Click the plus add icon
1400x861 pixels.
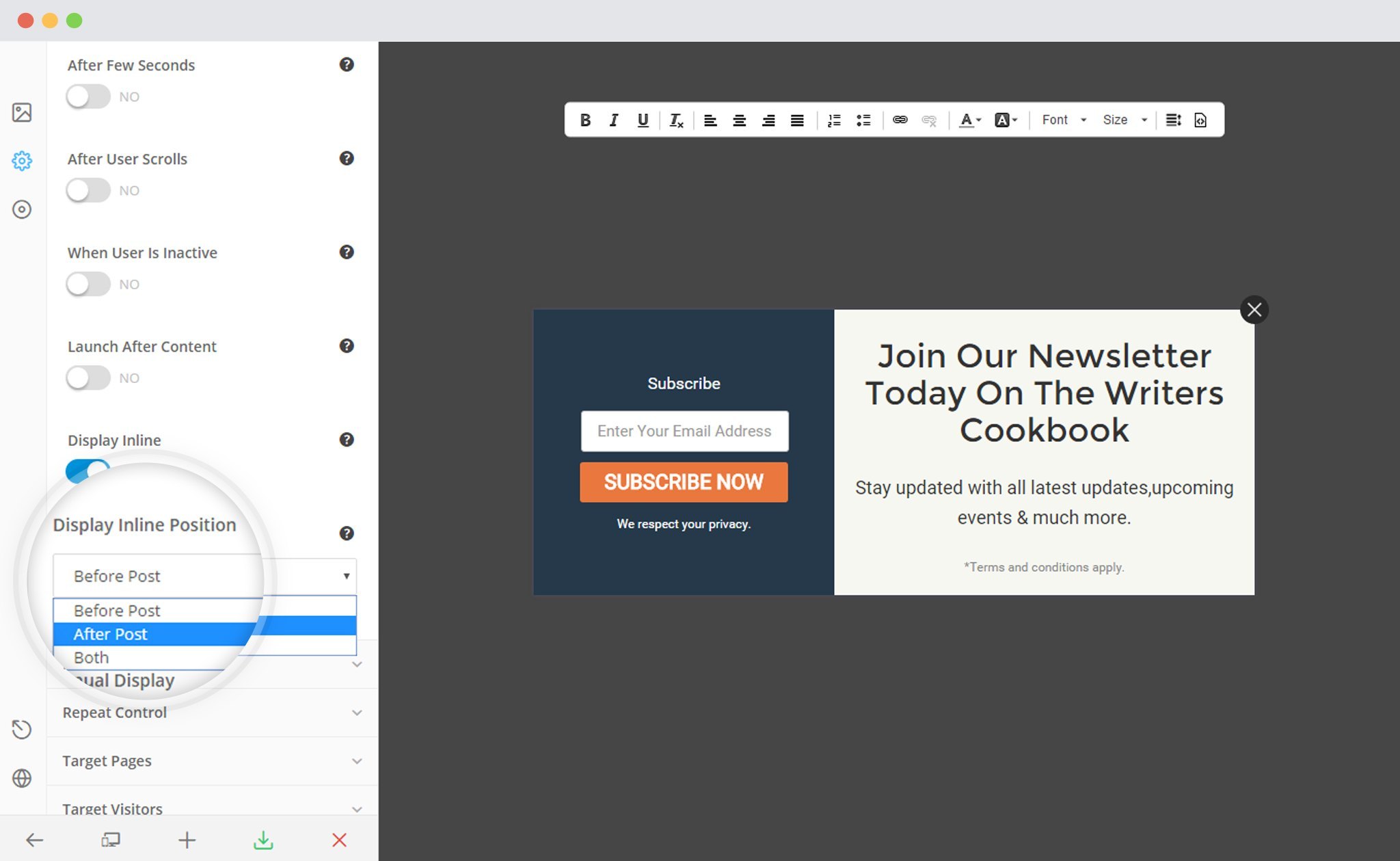[x=187, y=840]
